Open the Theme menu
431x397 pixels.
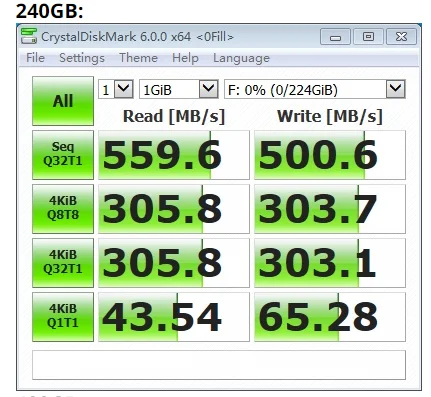pos(138,58)
